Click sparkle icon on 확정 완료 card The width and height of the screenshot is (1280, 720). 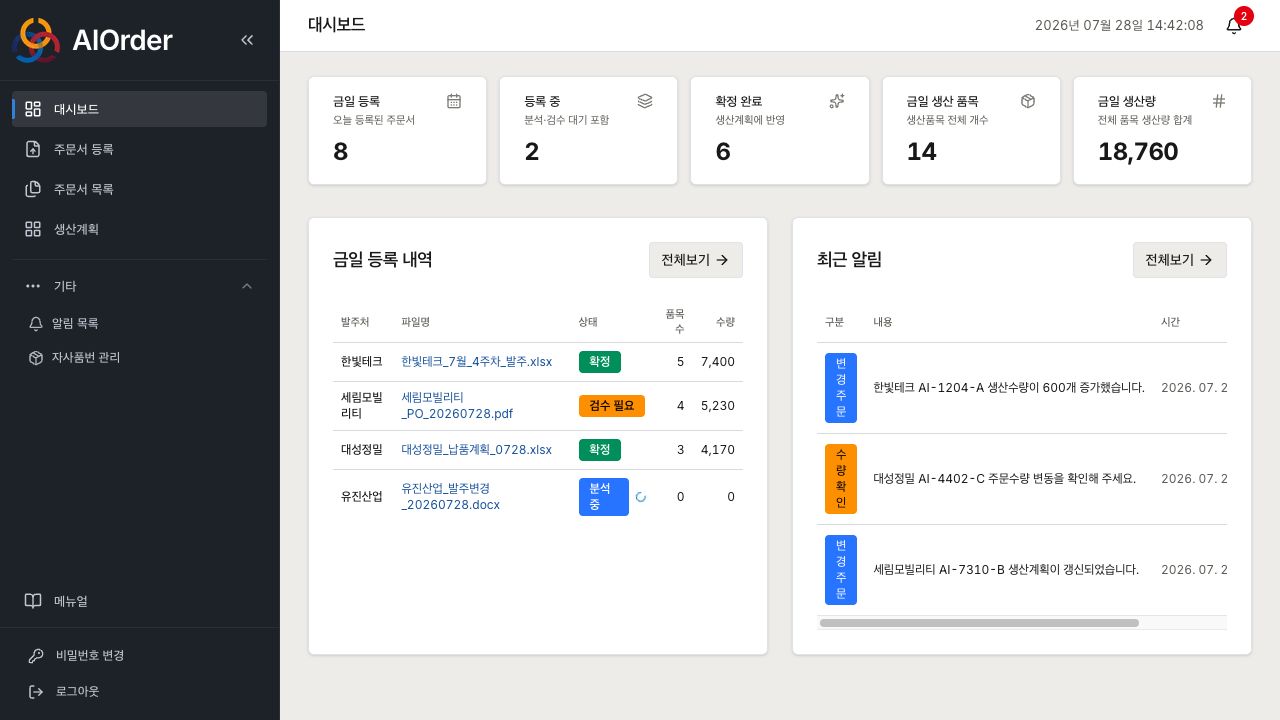click(x=837, y=101)
